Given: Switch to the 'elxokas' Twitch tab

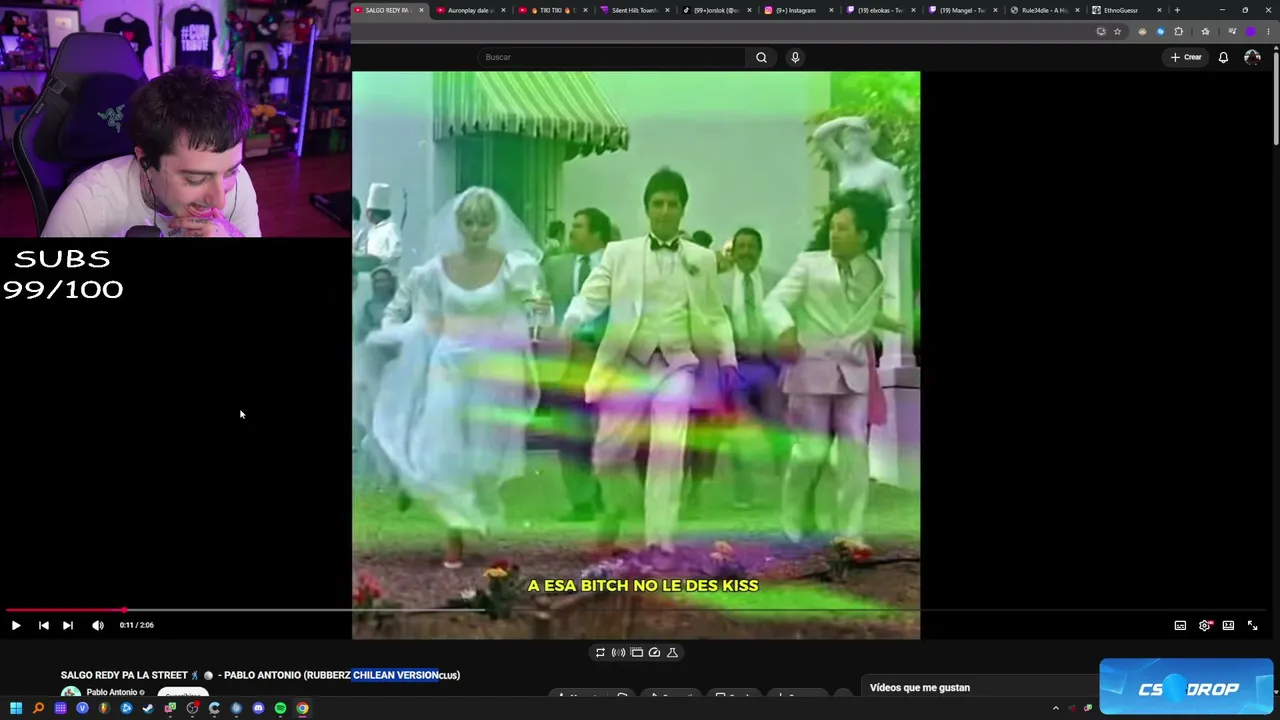Looking at the screenshot, I should [880, 10].
